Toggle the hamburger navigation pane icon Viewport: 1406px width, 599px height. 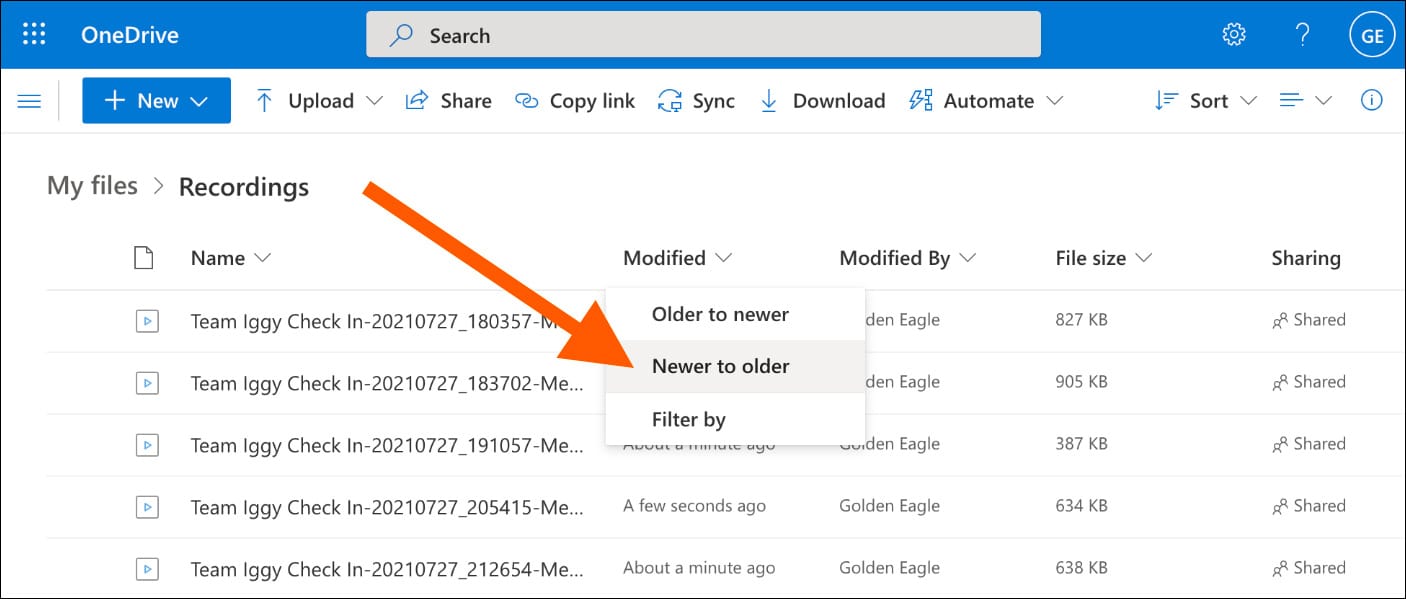point(30,101)
